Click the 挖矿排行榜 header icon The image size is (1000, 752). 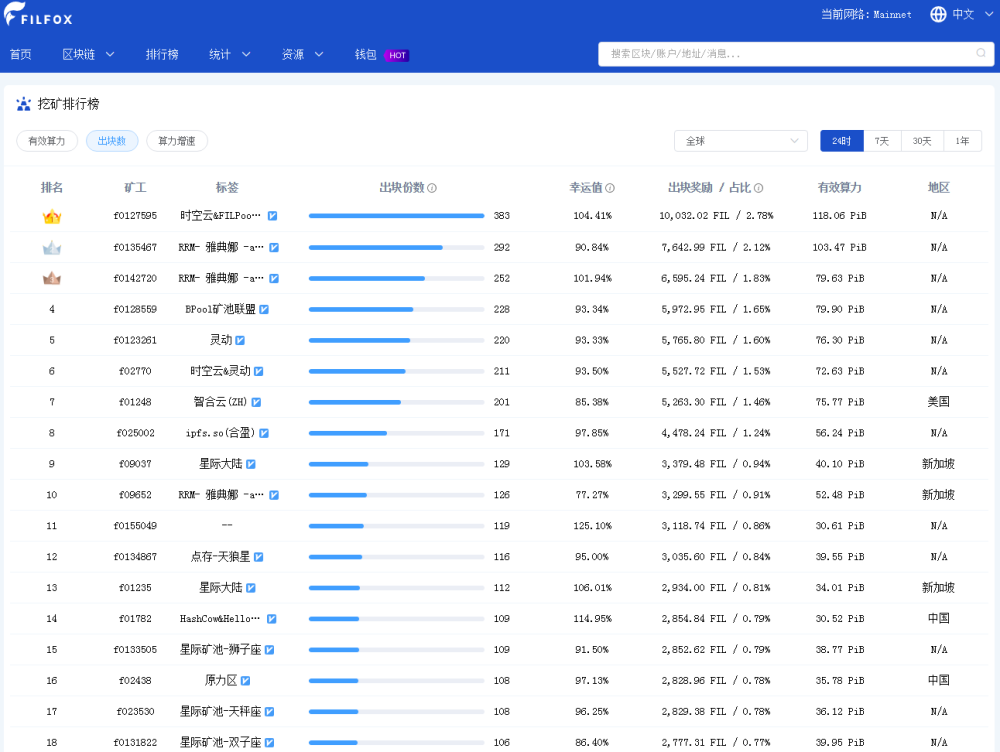click(23, 103)
